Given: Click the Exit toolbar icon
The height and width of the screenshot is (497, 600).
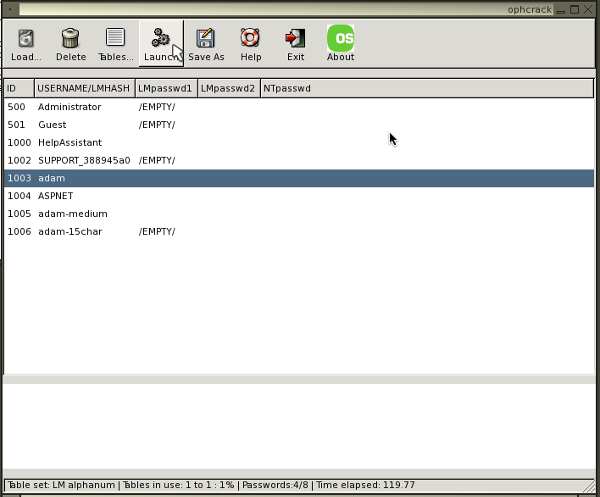Looking at the screenshot, I should coord(295,39).
